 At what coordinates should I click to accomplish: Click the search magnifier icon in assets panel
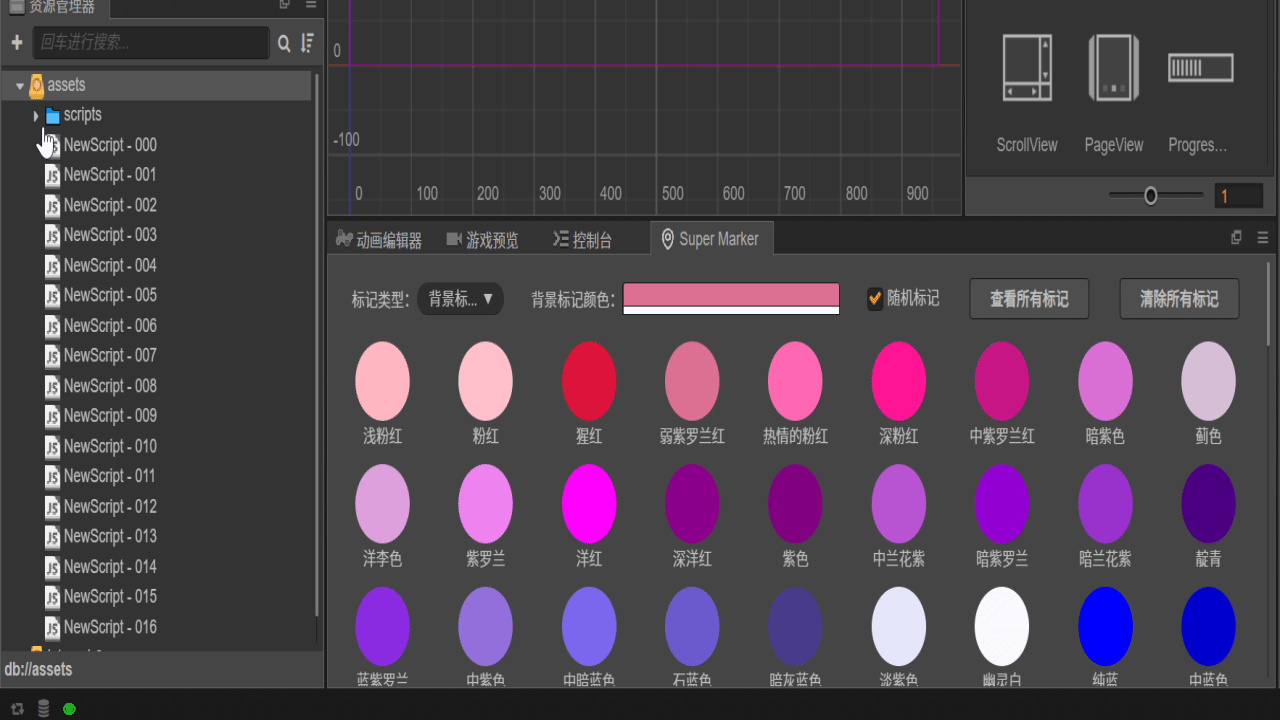tap(284, 43)
